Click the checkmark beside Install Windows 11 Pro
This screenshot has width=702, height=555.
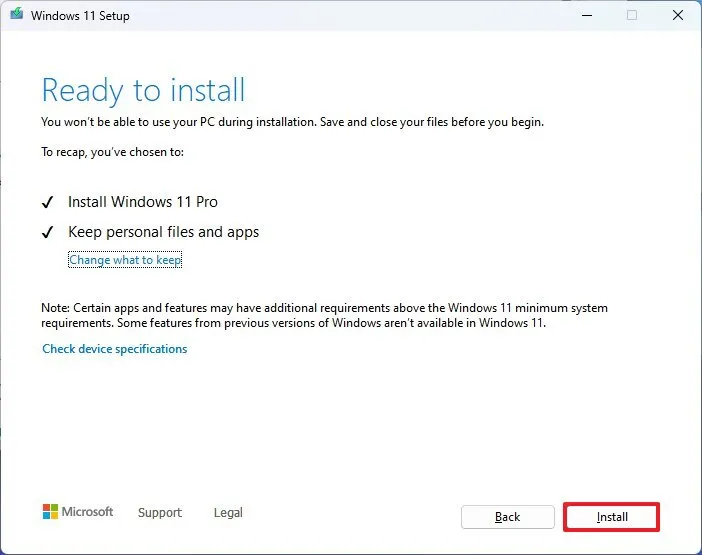point(48,202)
